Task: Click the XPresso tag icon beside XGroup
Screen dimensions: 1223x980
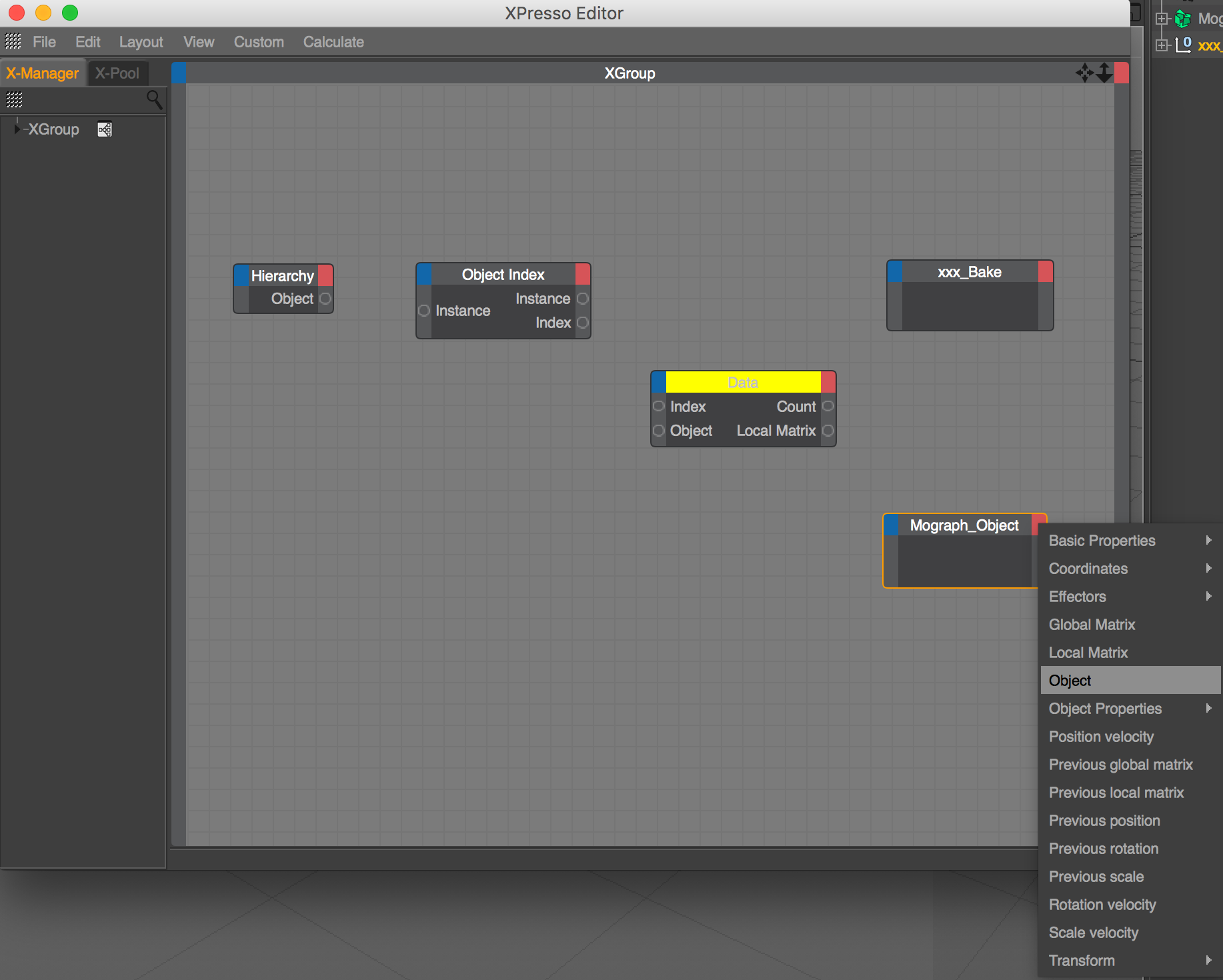Action: pyautogui.click(x=105, y=129)
